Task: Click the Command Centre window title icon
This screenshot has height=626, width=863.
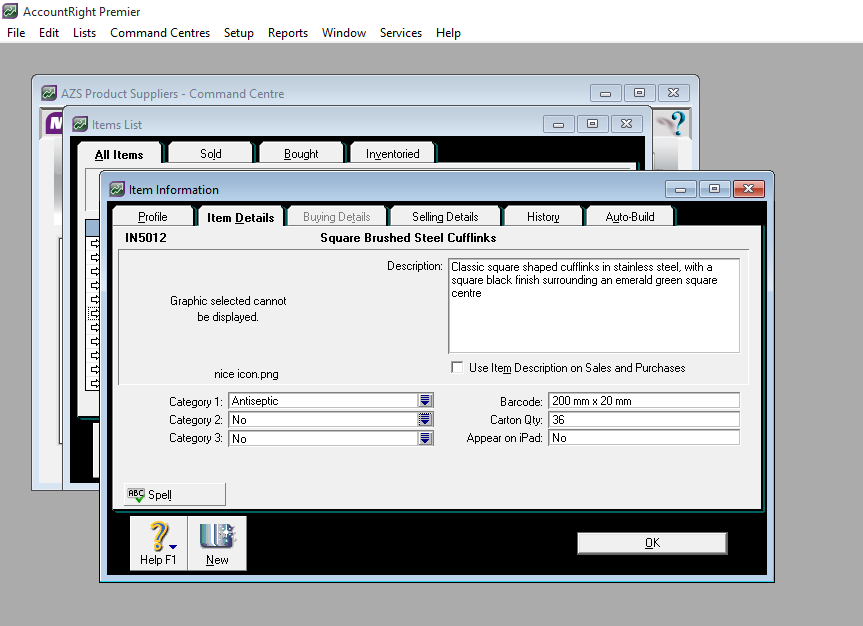Action: (49, 93)
